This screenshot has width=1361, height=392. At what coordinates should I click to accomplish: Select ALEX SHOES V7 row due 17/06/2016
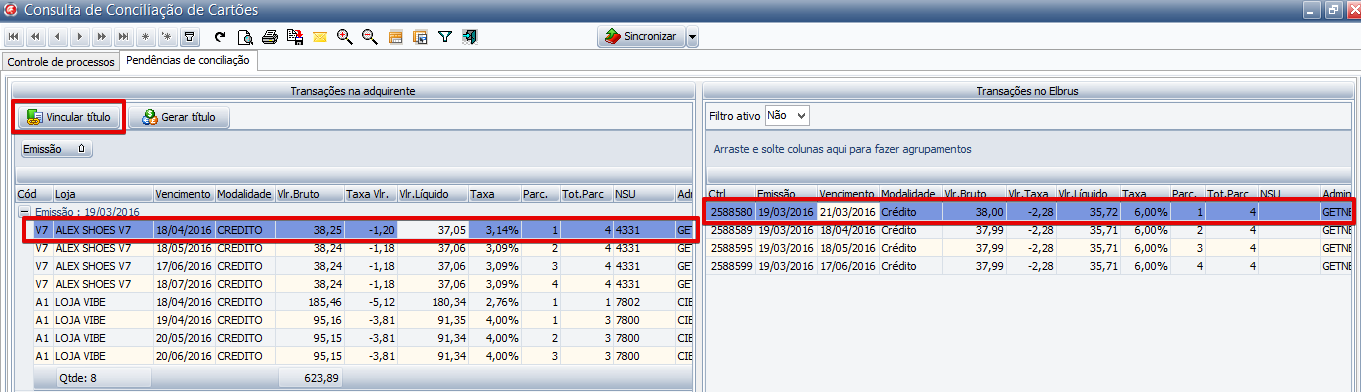(x=362, y=265)
